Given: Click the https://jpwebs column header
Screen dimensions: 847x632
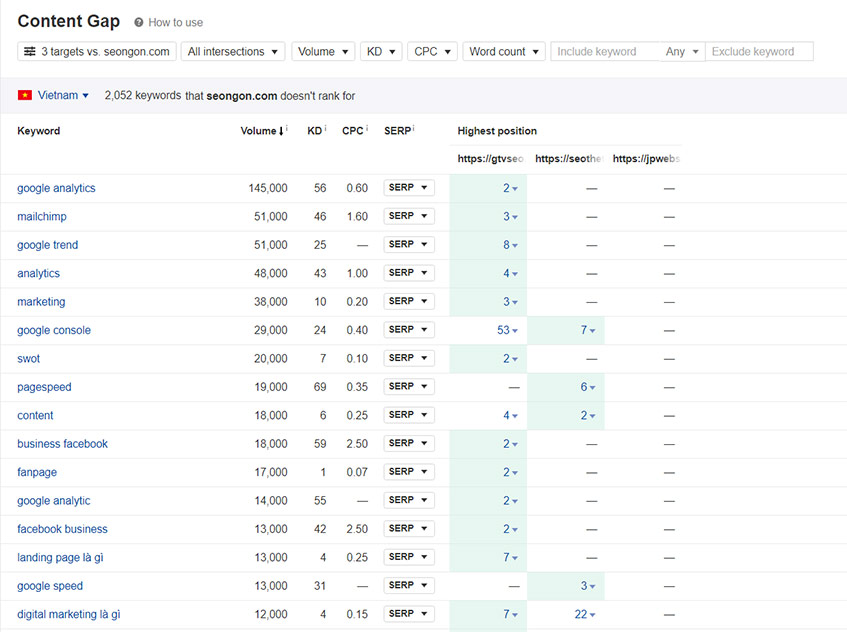Looking at the screenshot, I should tap(646, 159).
